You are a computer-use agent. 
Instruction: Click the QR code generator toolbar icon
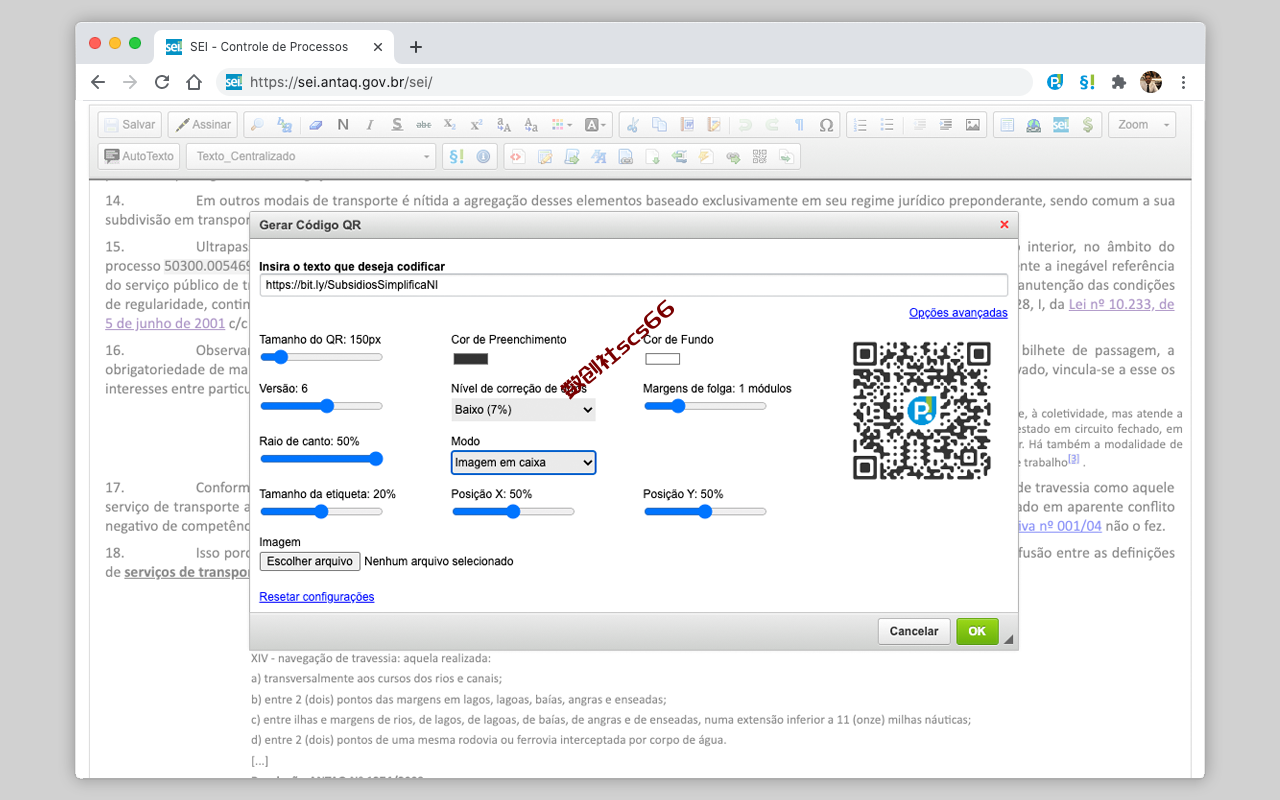point(760,156)
